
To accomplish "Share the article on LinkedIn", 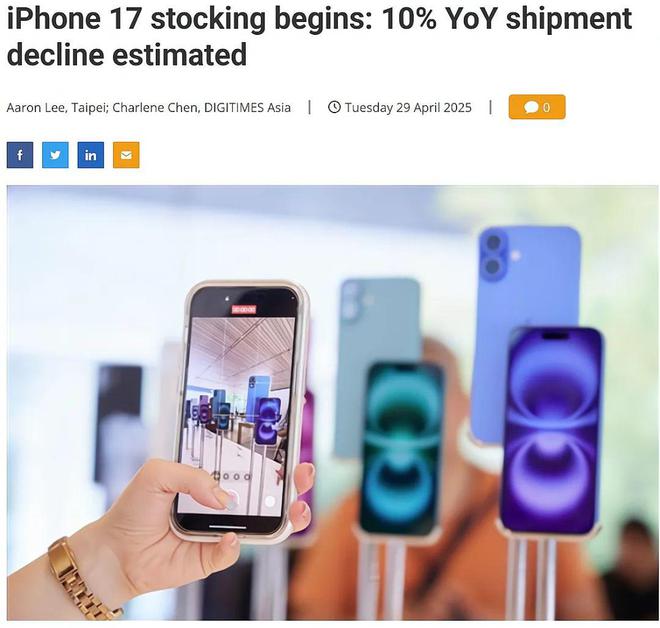I will pos(90,155).
